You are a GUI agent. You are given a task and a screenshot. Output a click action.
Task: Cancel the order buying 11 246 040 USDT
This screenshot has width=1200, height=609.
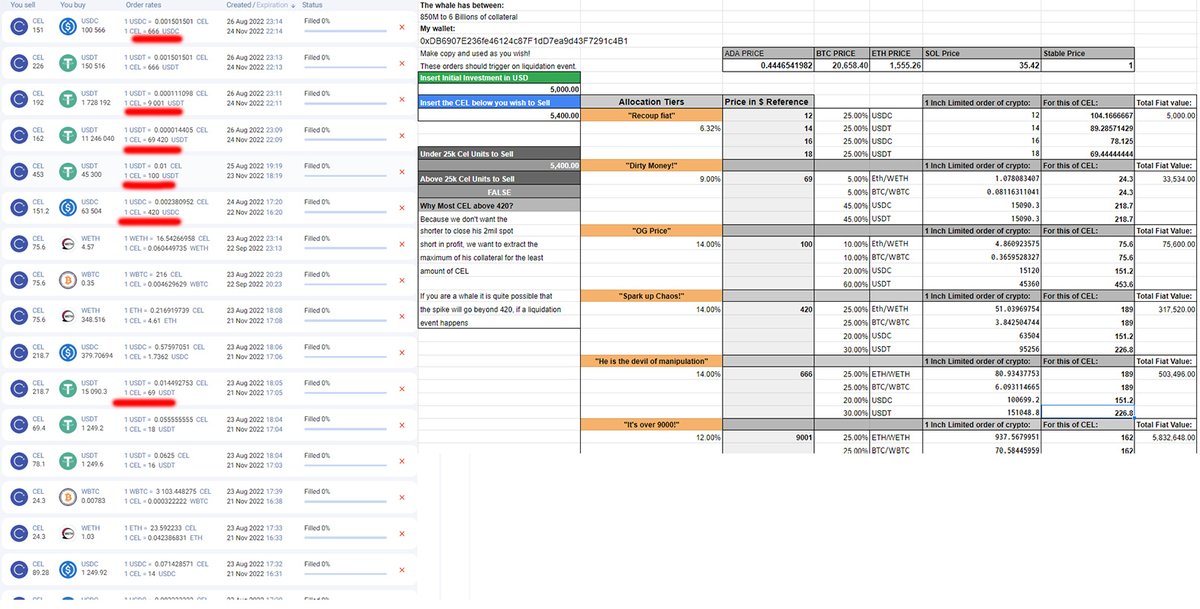coord(401,135)
